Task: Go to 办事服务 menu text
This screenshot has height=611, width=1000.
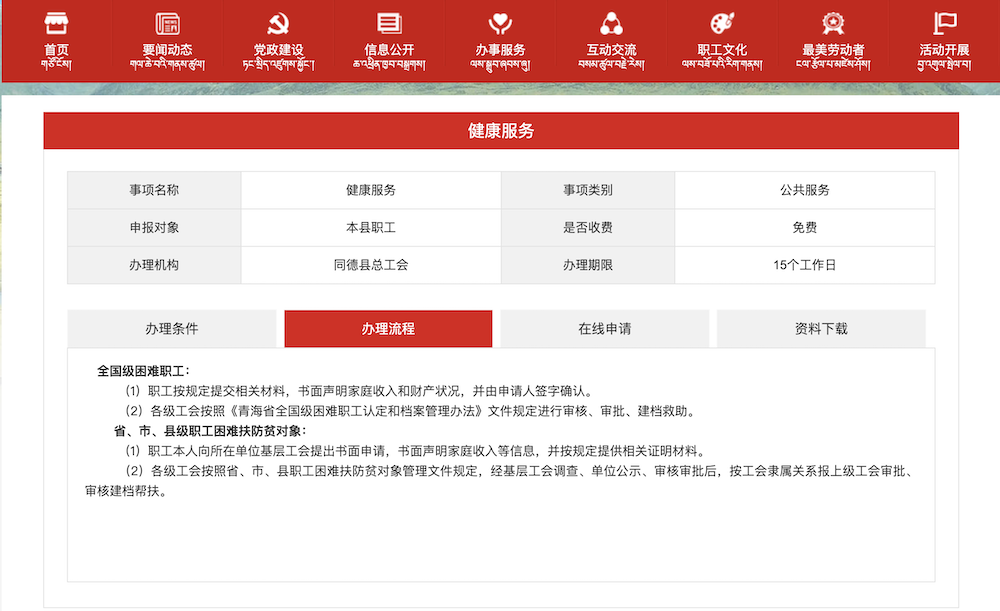Action: 500,50
